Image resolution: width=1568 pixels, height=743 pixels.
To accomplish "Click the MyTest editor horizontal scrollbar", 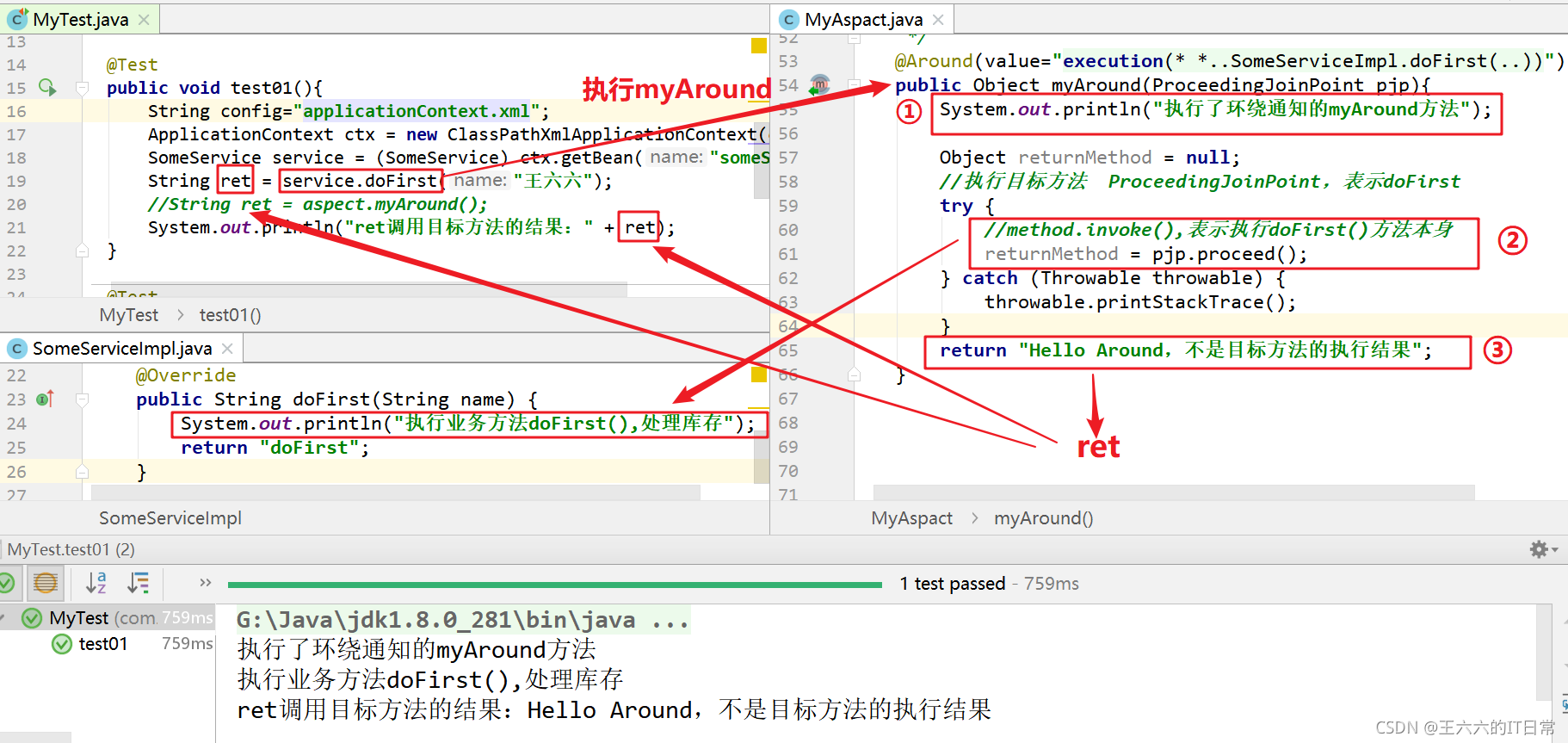I will click(x=359, y=290).
